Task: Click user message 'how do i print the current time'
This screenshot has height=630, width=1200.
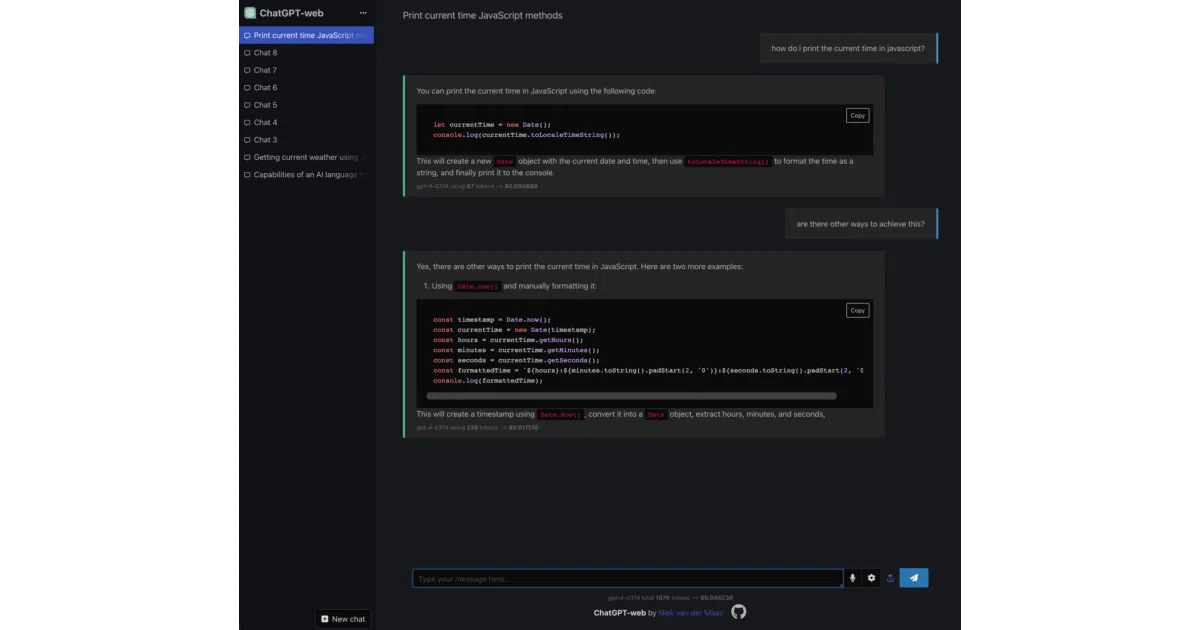Action: (x=848, y=48)
